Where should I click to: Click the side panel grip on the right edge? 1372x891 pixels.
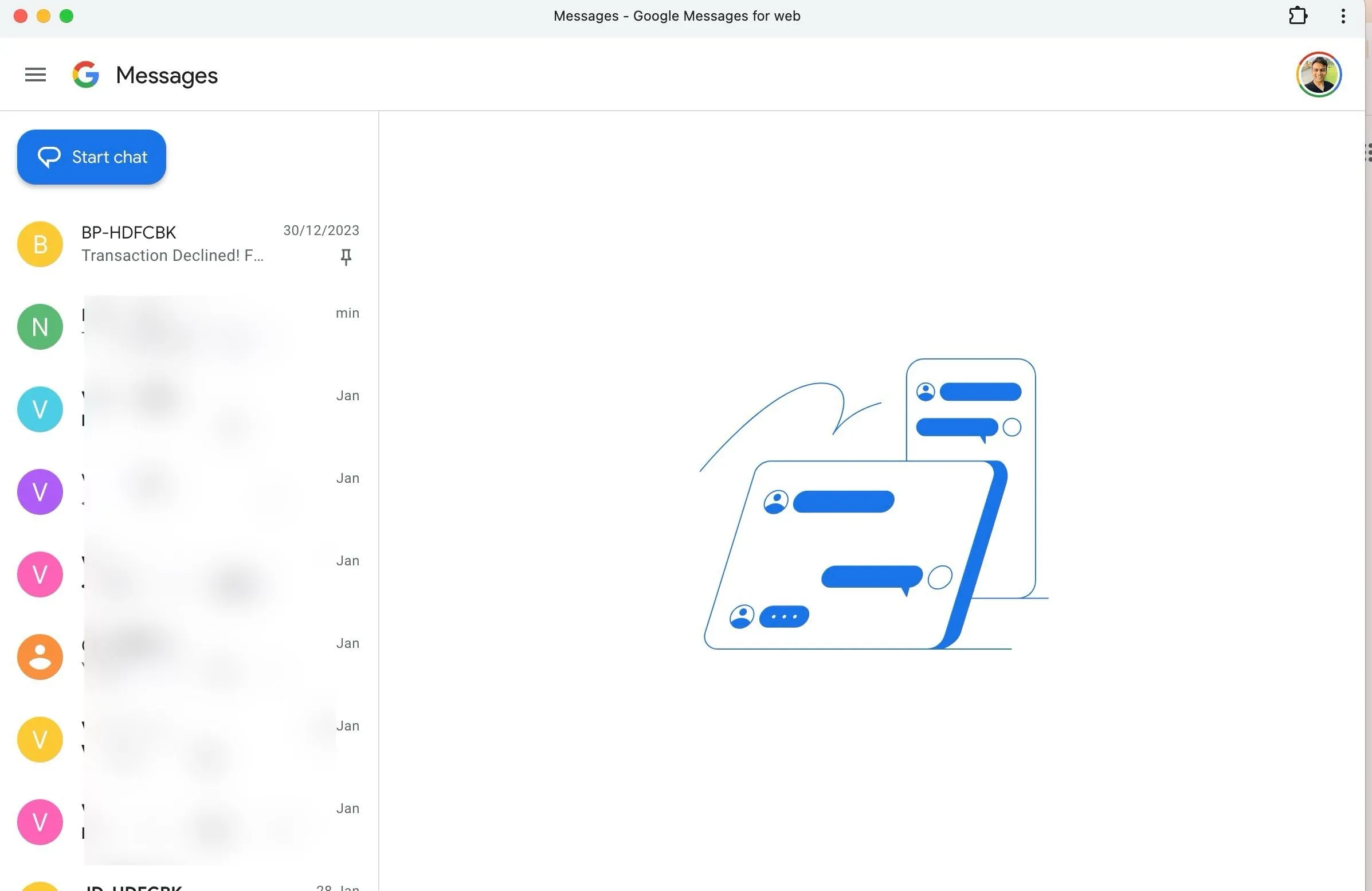(x=1369, y=153)
